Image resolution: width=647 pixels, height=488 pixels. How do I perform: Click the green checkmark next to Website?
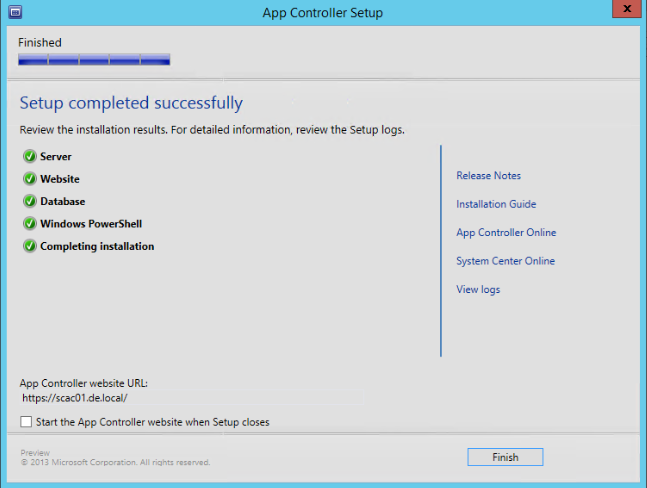29,179
